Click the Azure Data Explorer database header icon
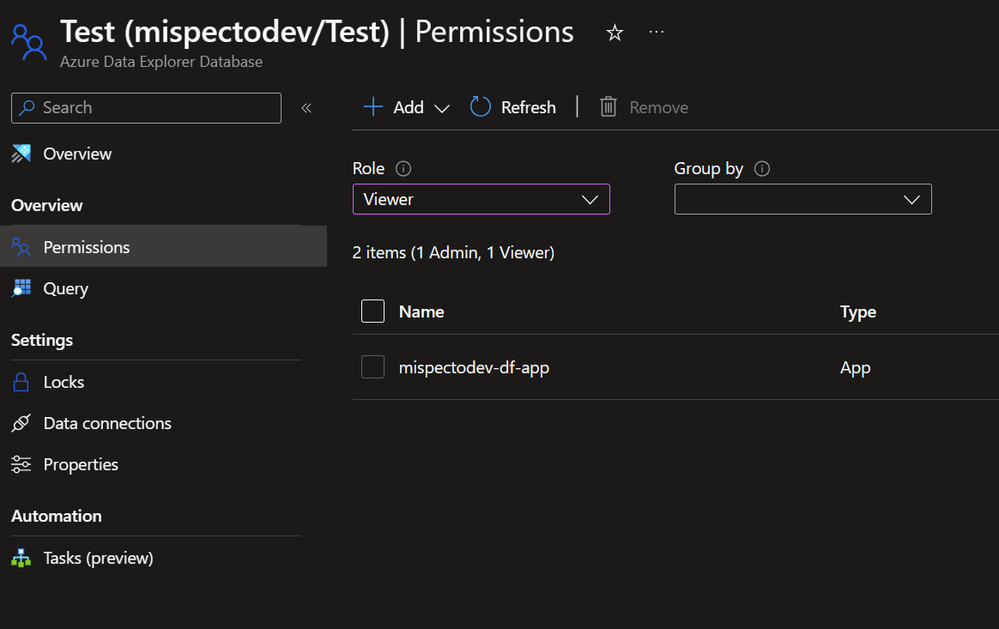This screenshot has height=629, width=999. 27,41
